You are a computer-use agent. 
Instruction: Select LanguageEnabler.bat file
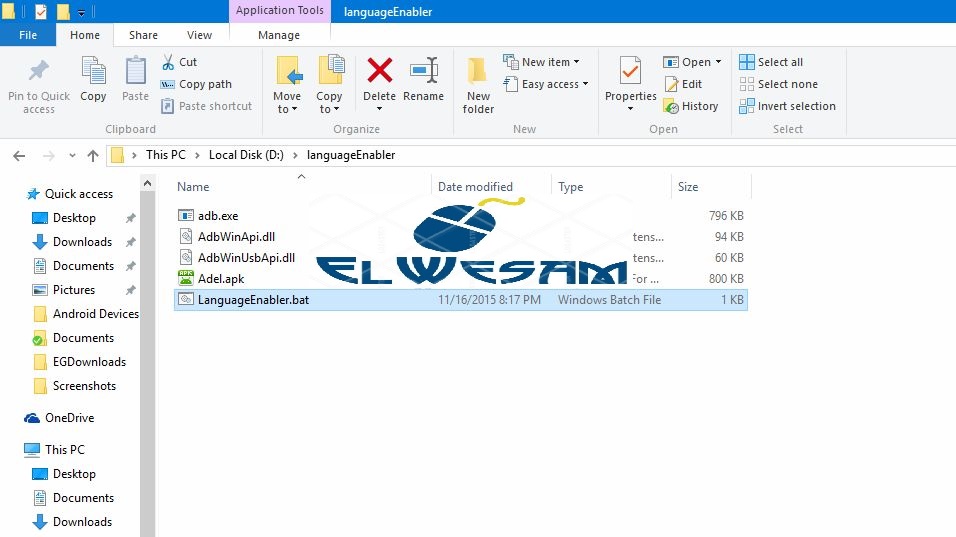pyautogui.click(x=460, y=300)
